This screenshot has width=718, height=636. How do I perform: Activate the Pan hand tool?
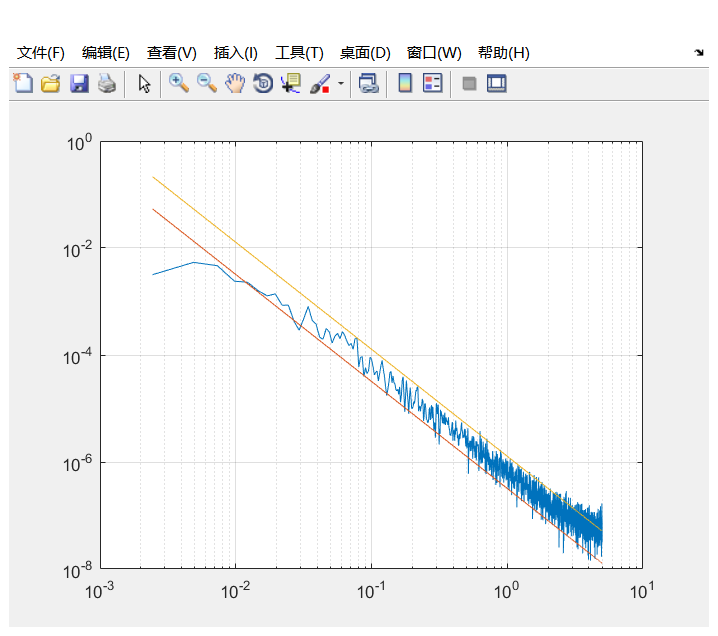(235, 84)
